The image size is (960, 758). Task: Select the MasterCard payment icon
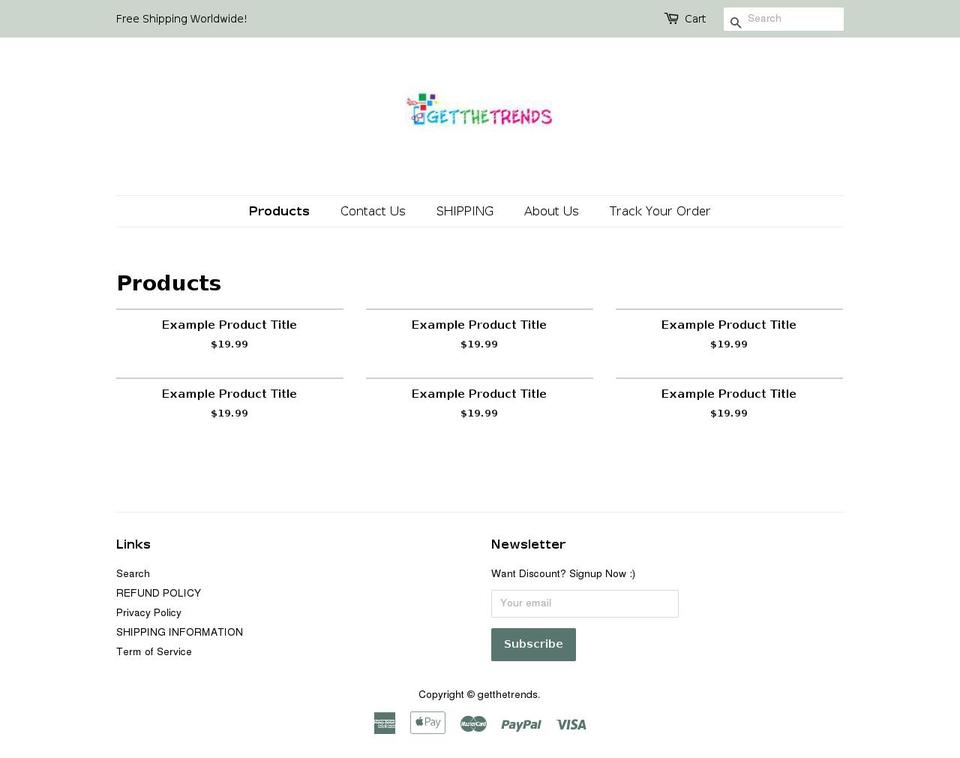pos(472,722)
